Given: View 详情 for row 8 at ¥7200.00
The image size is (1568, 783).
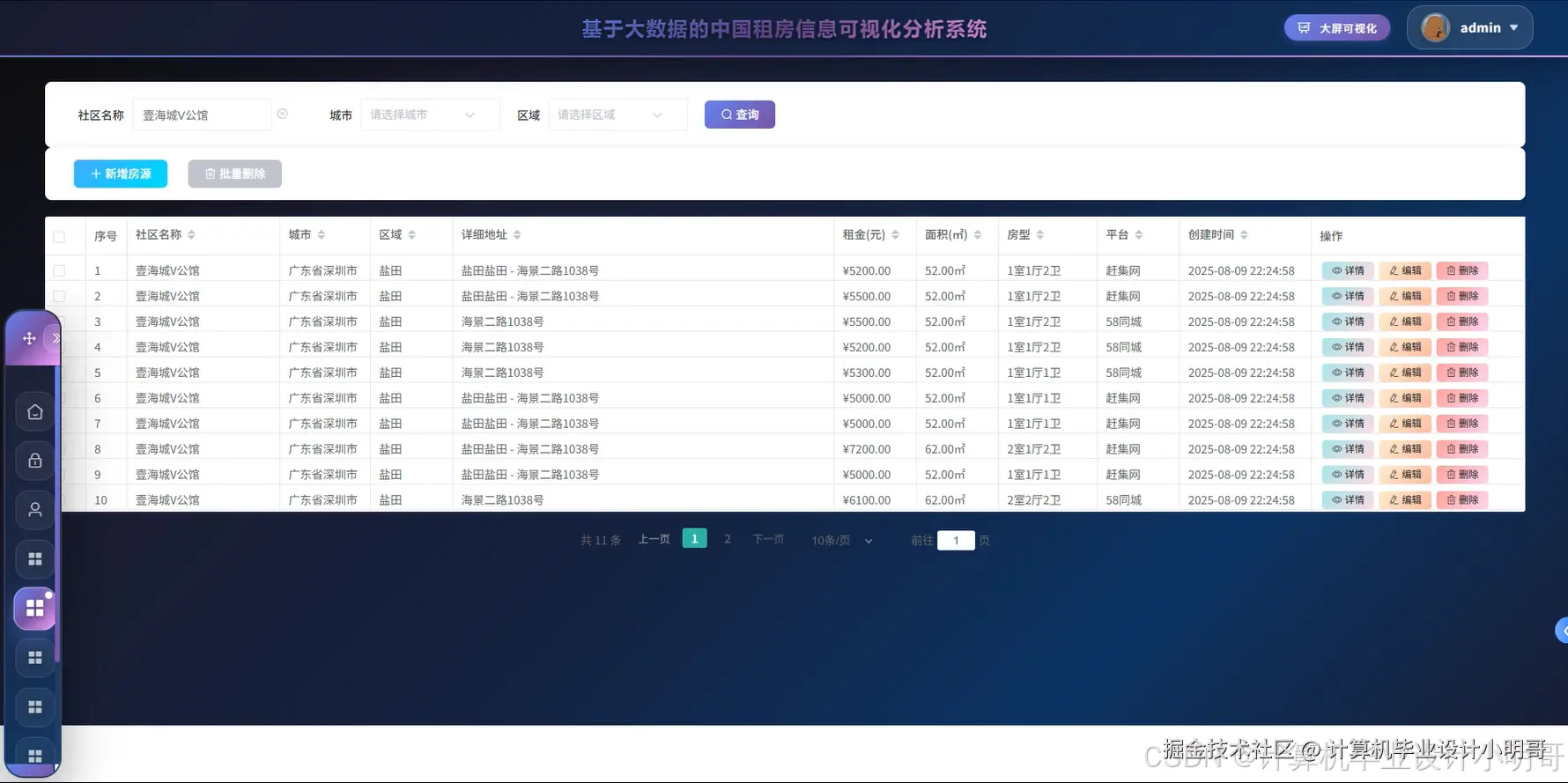Looking at the screenshot, I should tap(1348, 449).
